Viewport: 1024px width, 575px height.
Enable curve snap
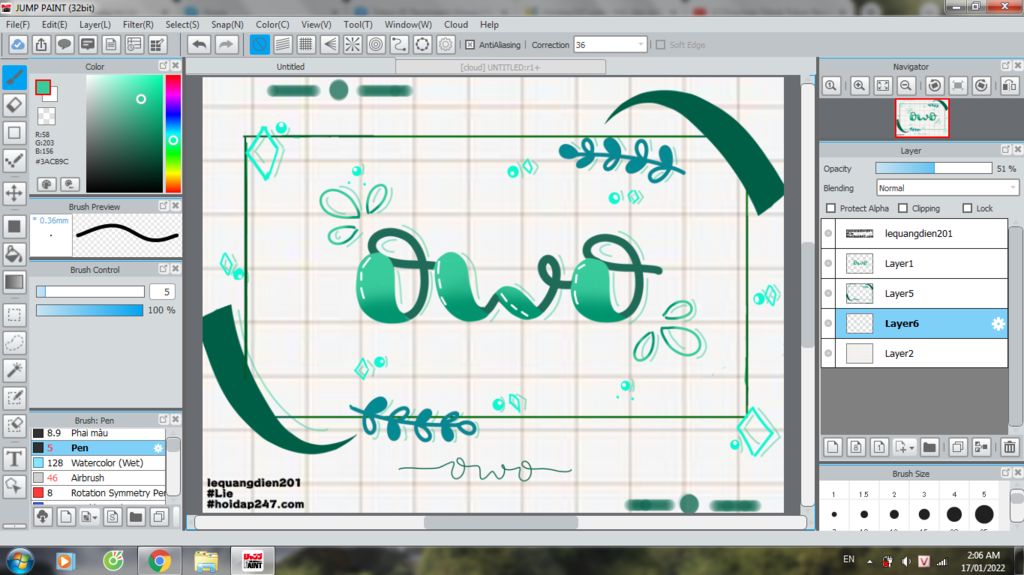399,44
